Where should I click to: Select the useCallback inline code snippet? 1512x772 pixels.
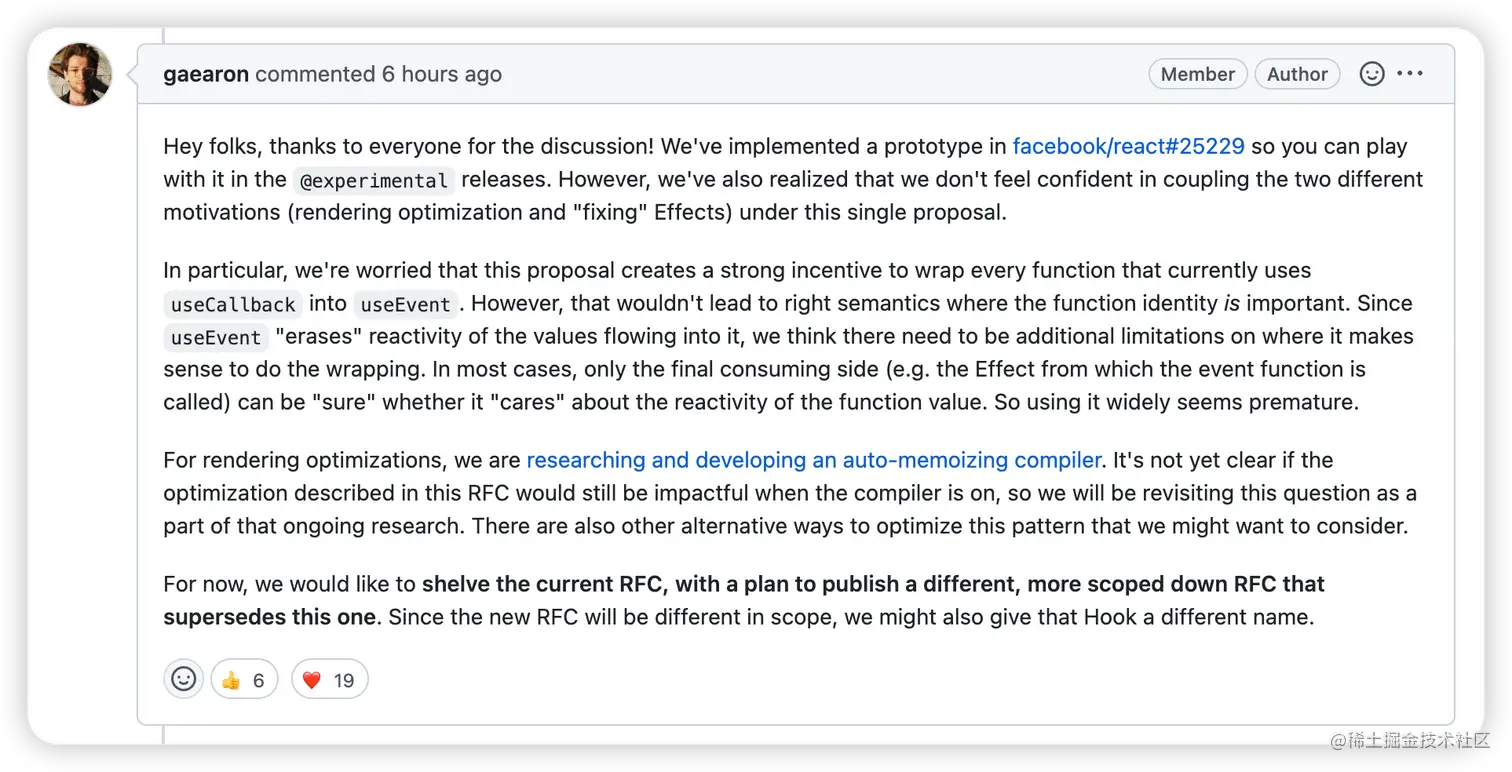232,304
